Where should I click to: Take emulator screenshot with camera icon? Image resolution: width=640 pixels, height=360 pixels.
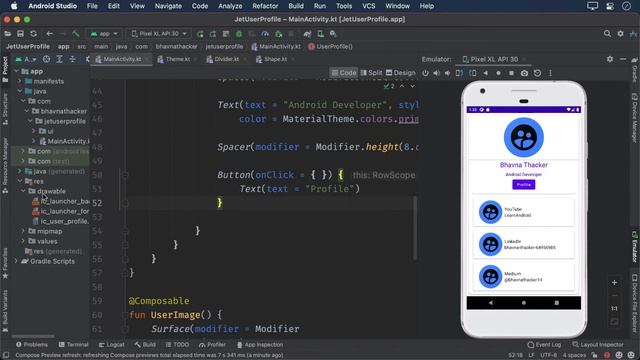pyautogui.click(x=524, y=73)
